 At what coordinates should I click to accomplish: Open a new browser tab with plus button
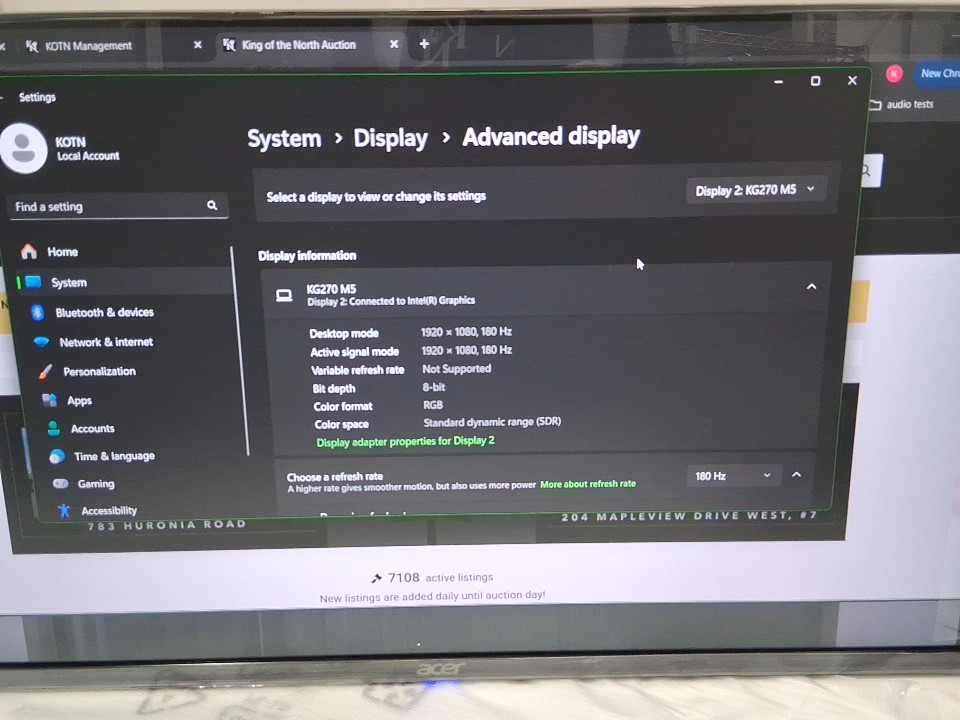pos(424,44)
